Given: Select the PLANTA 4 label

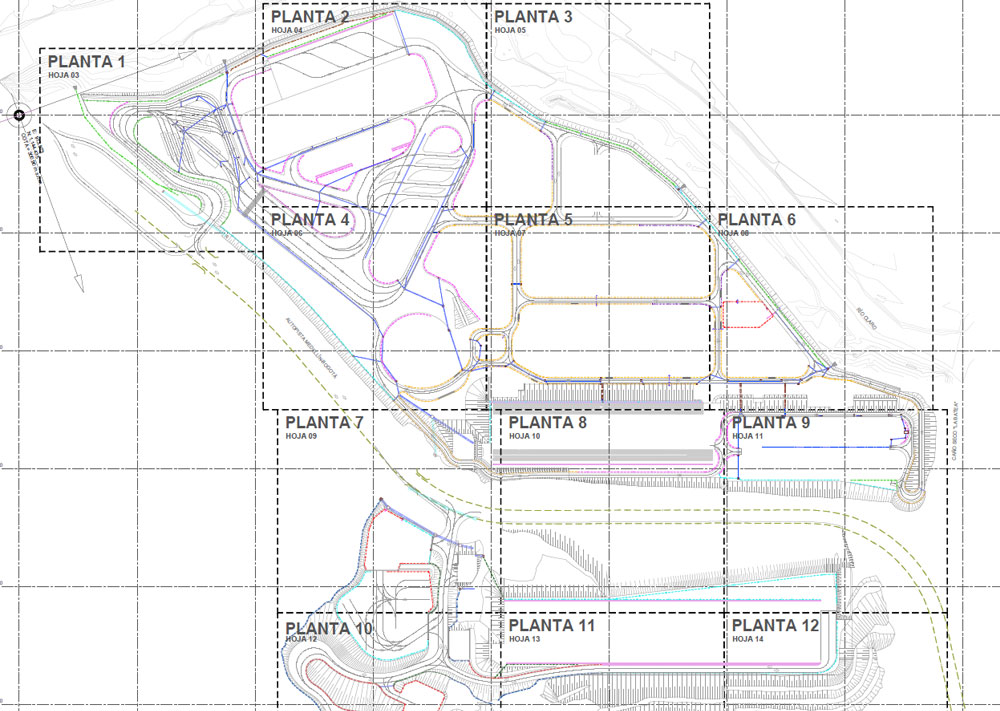Looking at the screenshot, I should point(310,220).
